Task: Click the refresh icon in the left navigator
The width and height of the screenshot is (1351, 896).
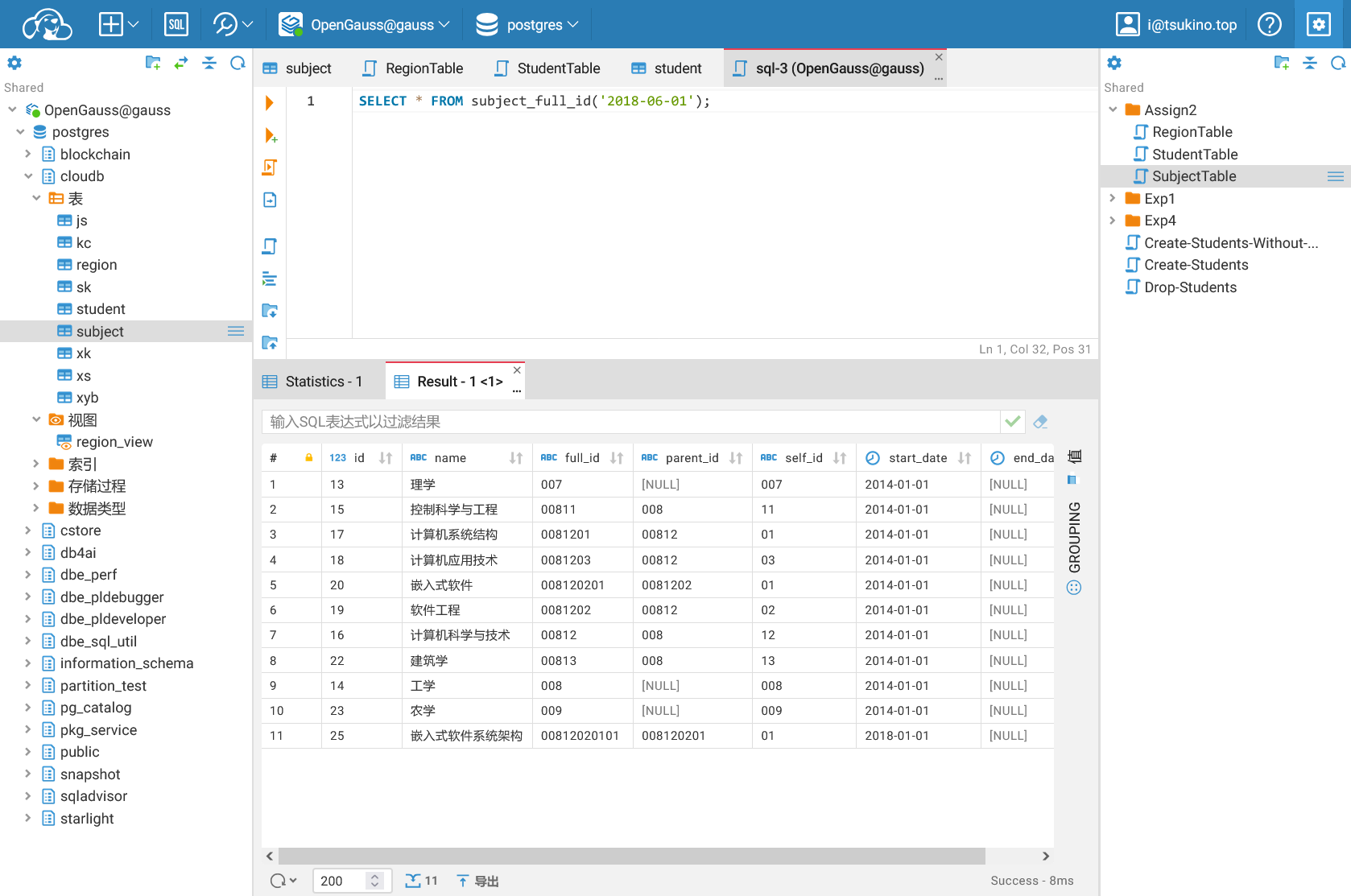Action: (238, 63)
